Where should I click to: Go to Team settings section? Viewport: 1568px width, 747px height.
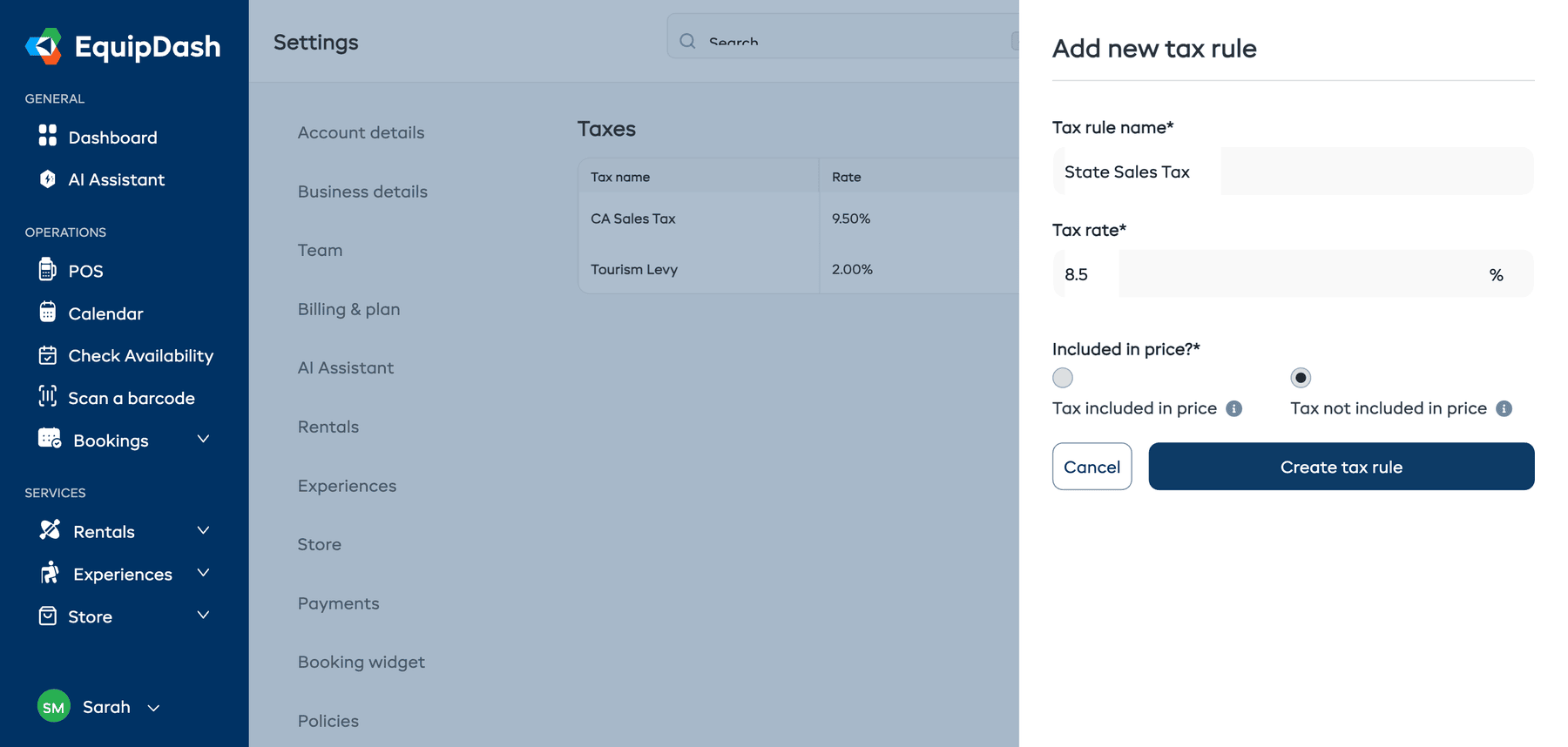320,250
